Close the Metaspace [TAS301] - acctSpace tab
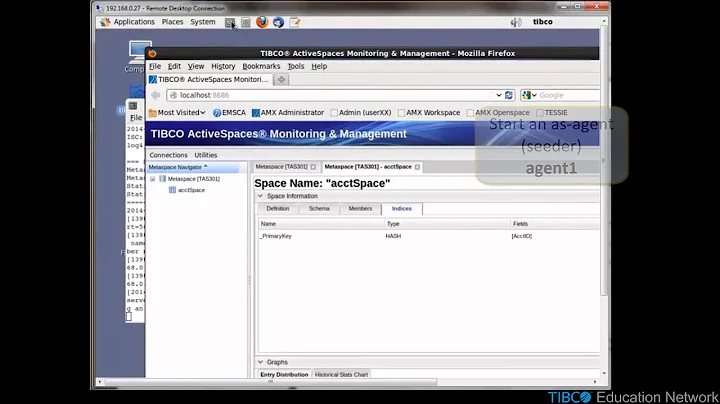The width and height of the screenshot is (720, 404). pos(417,167)
